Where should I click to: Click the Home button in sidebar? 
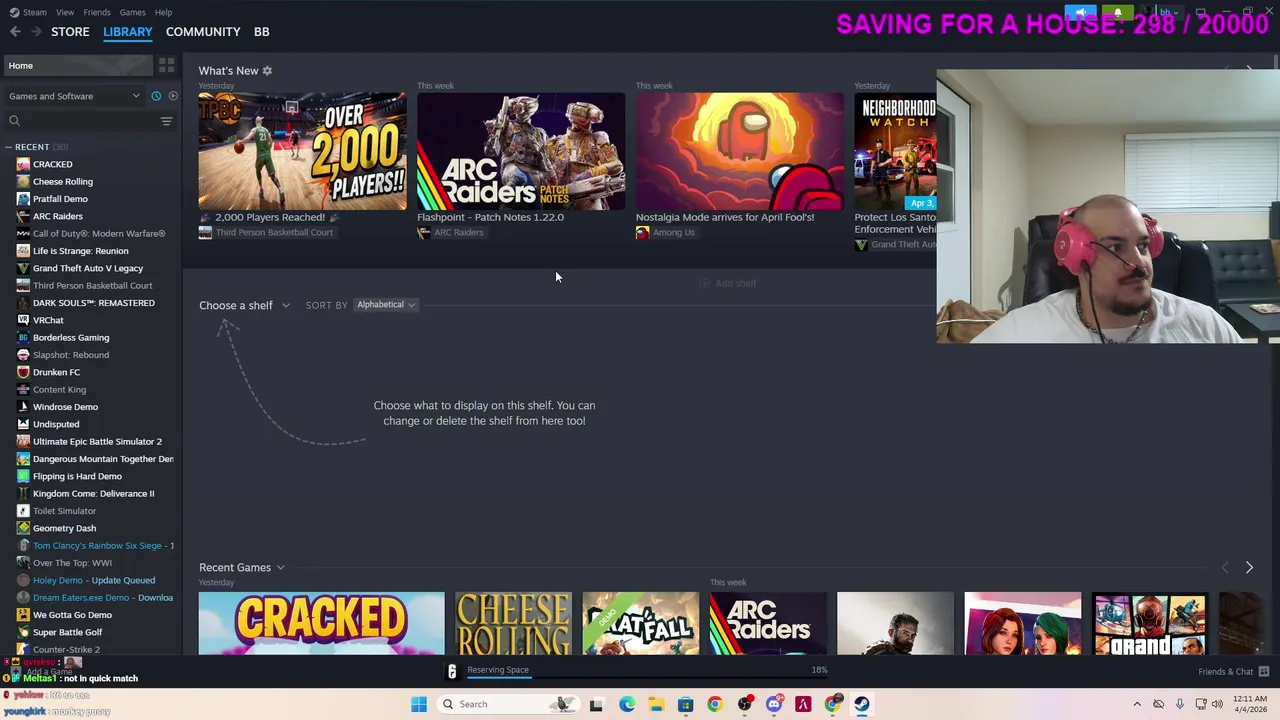[x=77, y=65]
